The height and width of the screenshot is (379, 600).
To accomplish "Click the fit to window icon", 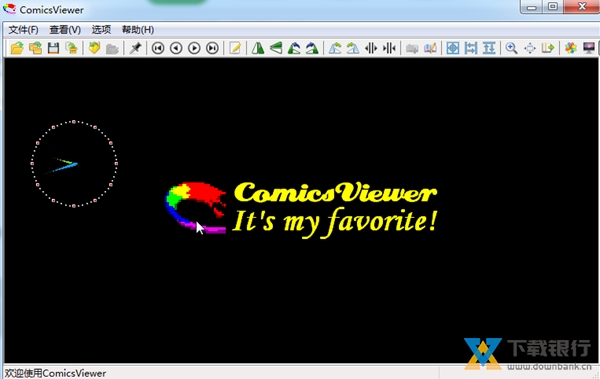I will 453,48.
